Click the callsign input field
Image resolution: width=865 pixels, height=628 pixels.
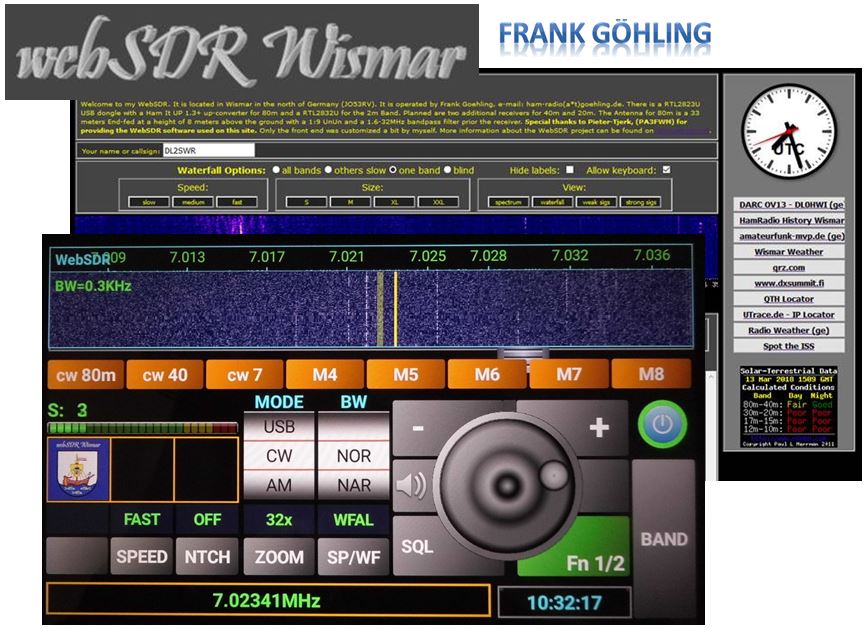208,150
